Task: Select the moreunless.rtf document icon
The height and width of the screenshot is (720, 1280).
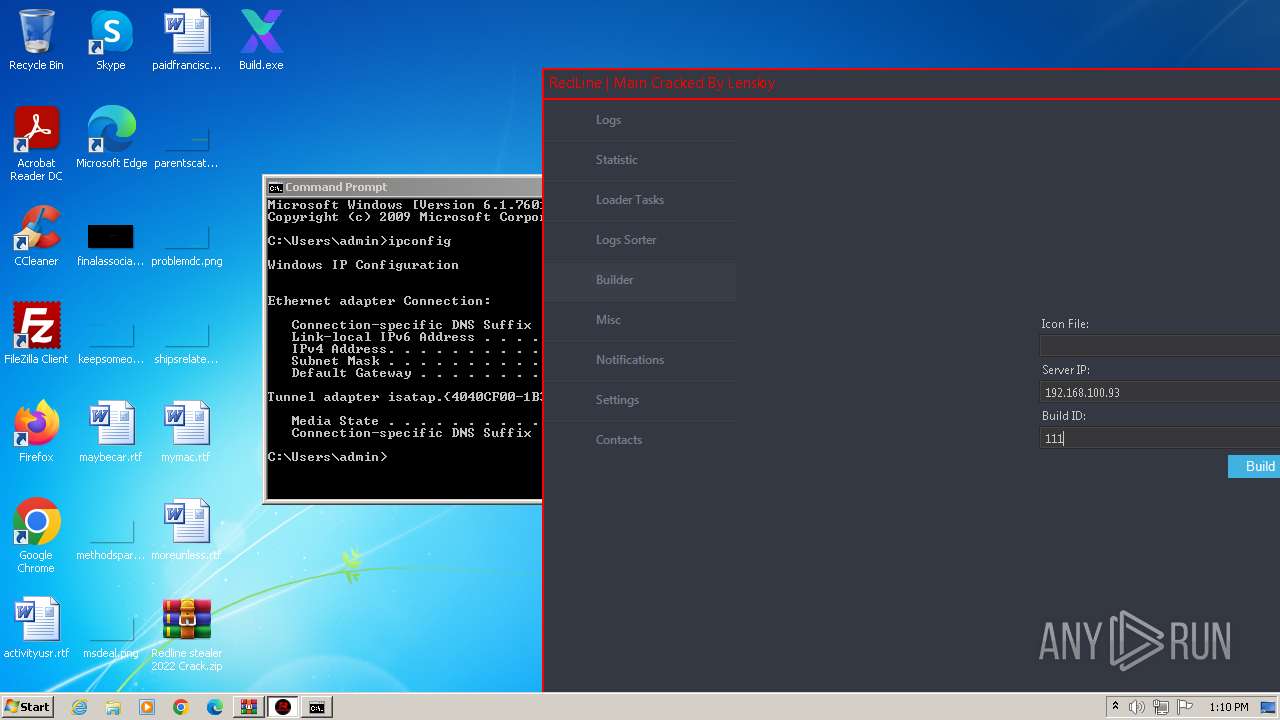Action: pos(186,529)
